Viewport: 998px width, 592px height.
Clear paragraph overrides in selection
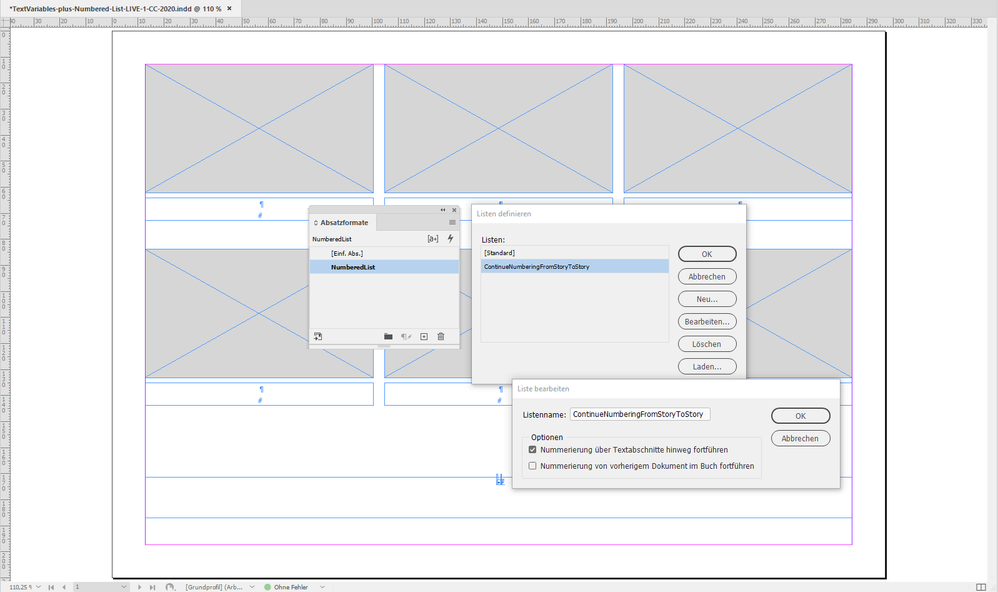pos(406,336)
